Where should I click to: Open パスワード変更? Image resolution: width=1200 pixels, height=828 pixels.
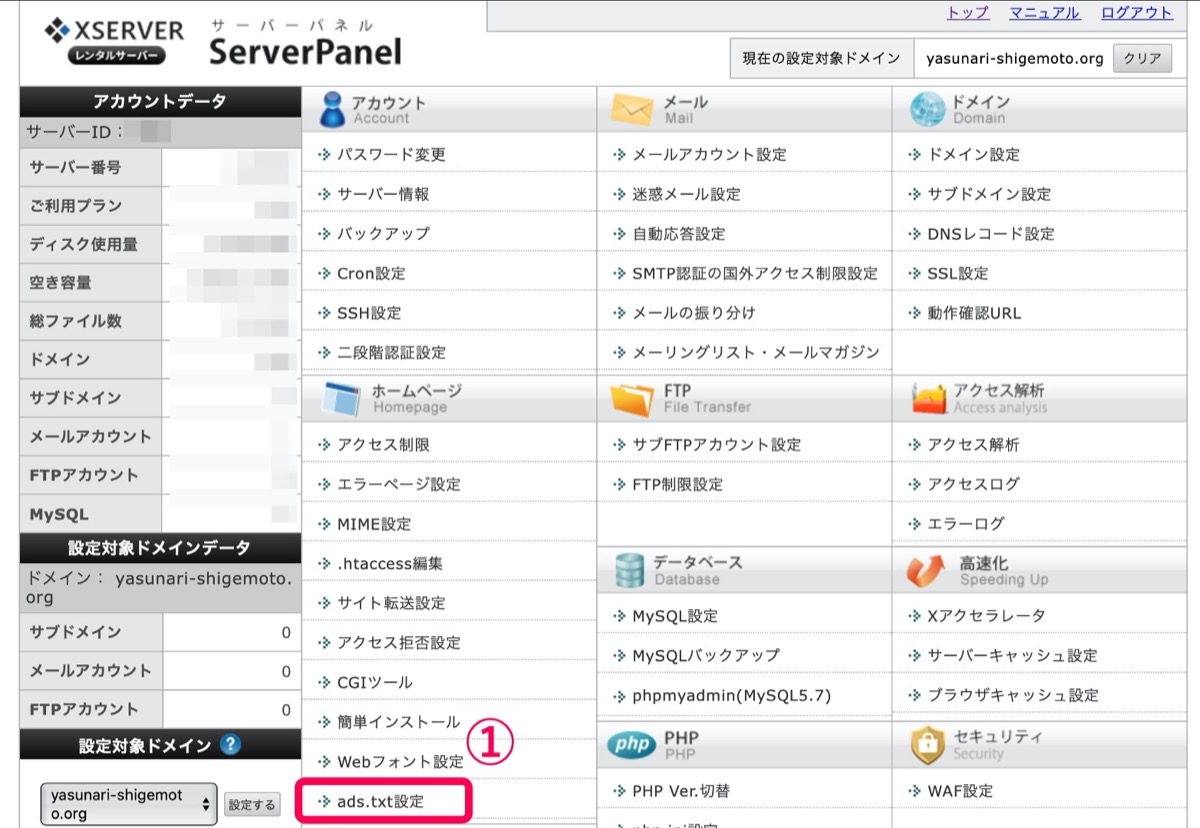pyautogui.click(x=391, y=155)
